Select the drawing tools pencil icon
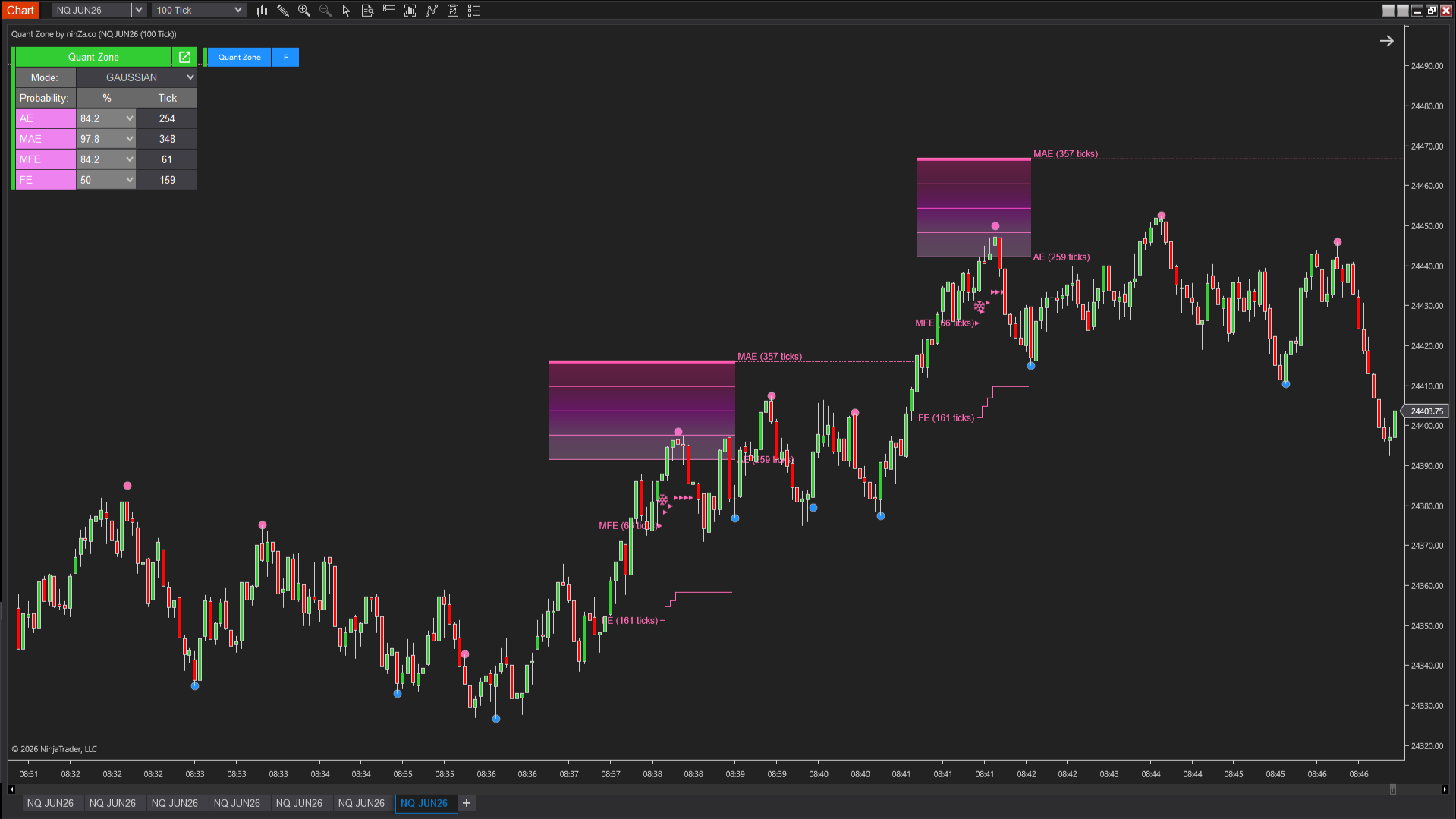1456x819 pixels. click(x=283, y=11)
